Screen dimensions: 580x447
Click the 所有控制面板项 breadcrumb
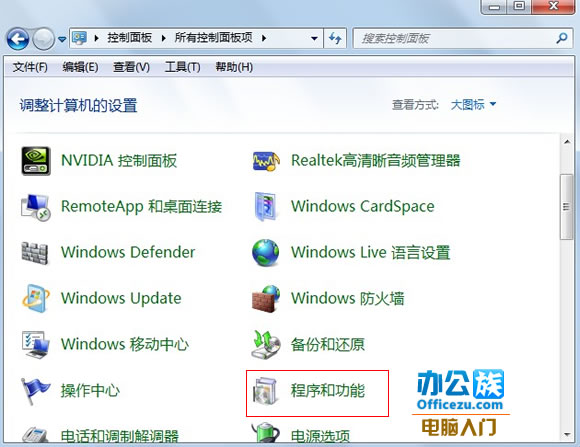click(x=213, y=38)
